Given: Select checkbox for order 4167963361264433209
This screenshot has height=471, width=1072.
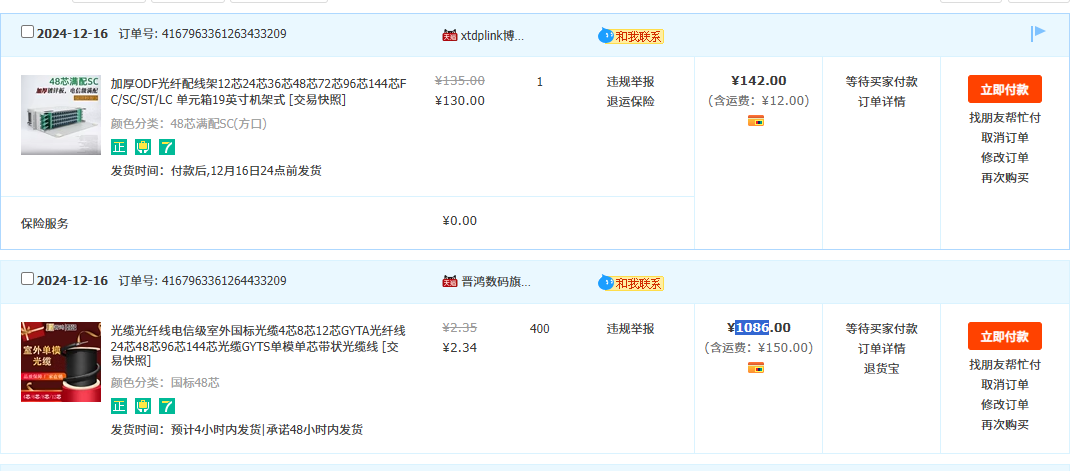Looking at the screenshot, I should (28, 279).
